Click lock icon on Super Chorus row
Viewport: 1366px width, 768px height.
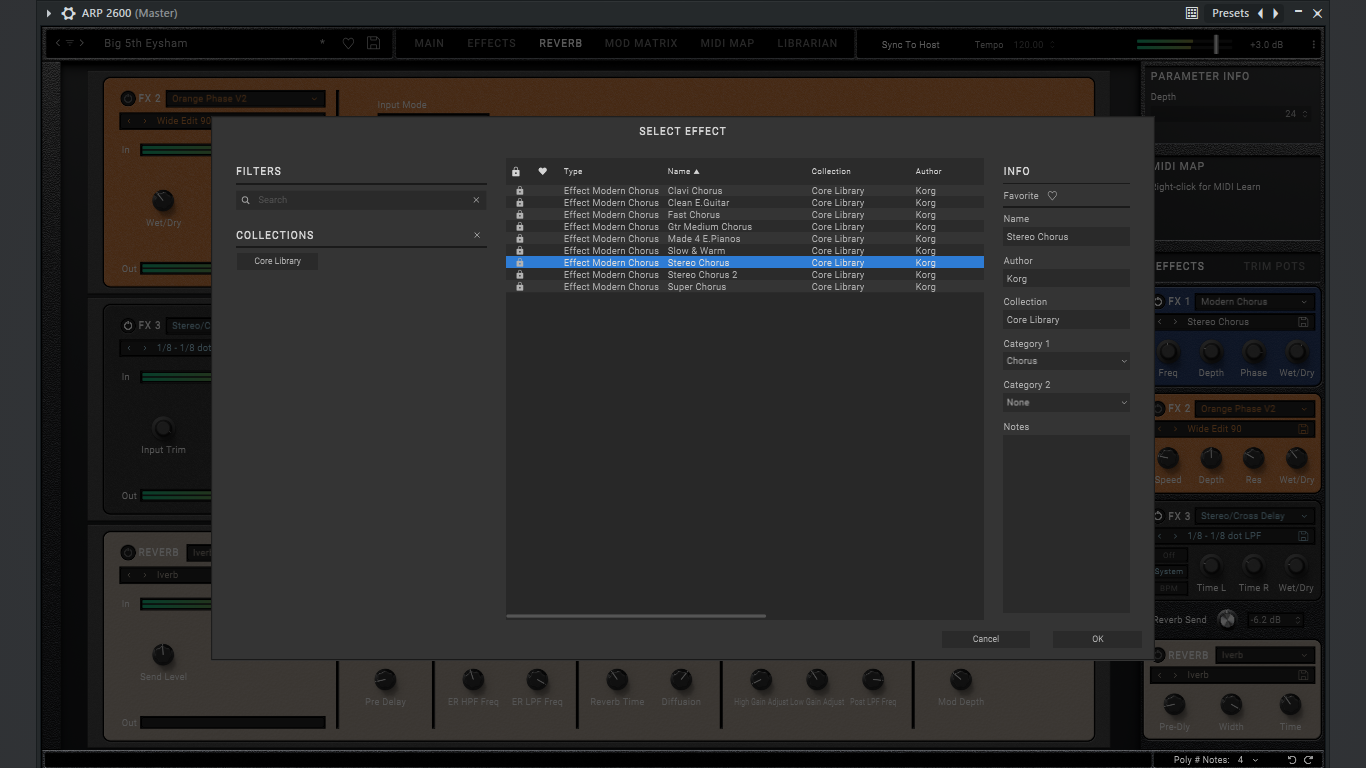tap(519, 287)
